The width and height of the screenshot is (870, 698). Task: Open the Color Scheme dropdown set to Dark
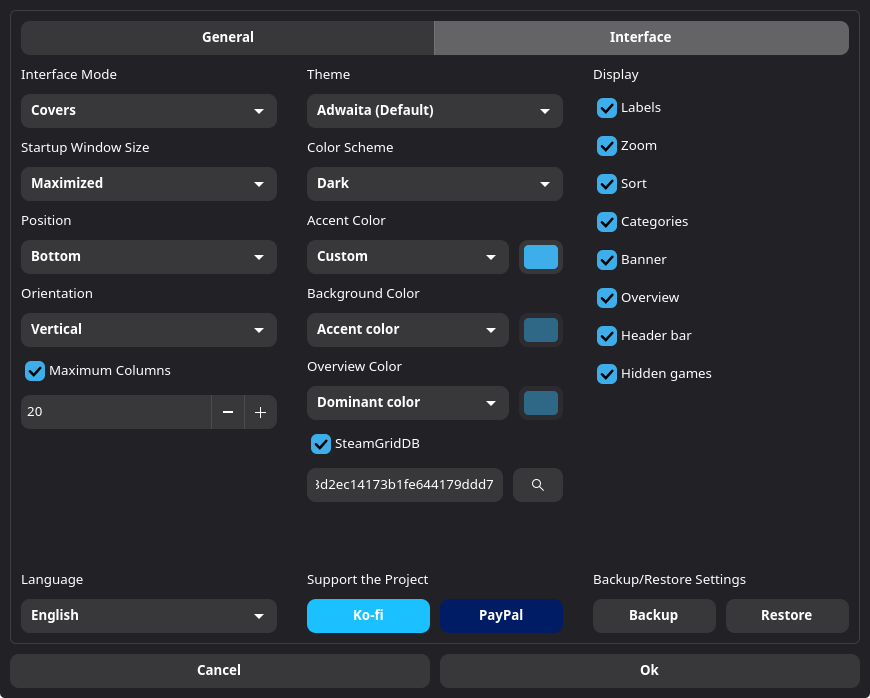tap(434, 184)
